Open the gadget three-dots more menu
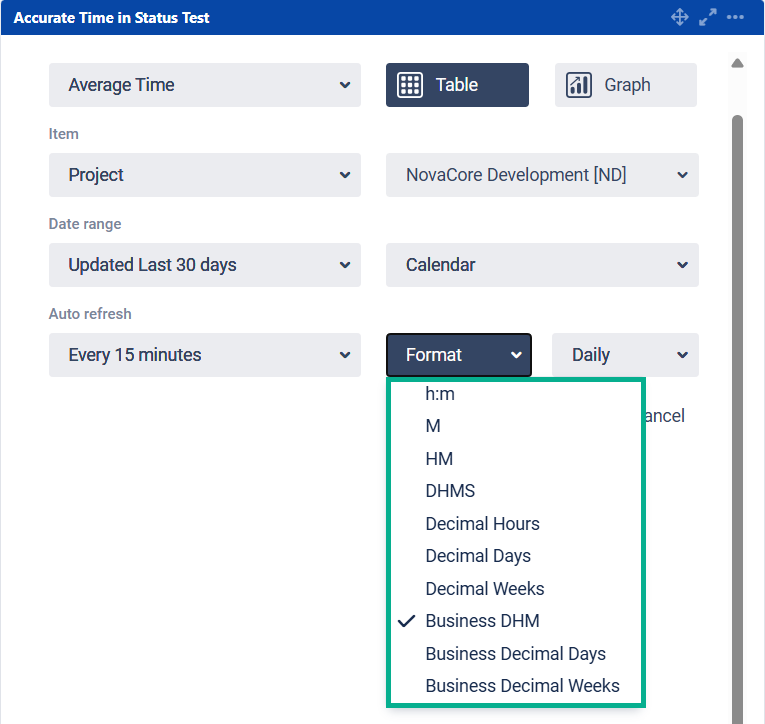The height and width of the screenshot is (724, 765). click(736, 17)
